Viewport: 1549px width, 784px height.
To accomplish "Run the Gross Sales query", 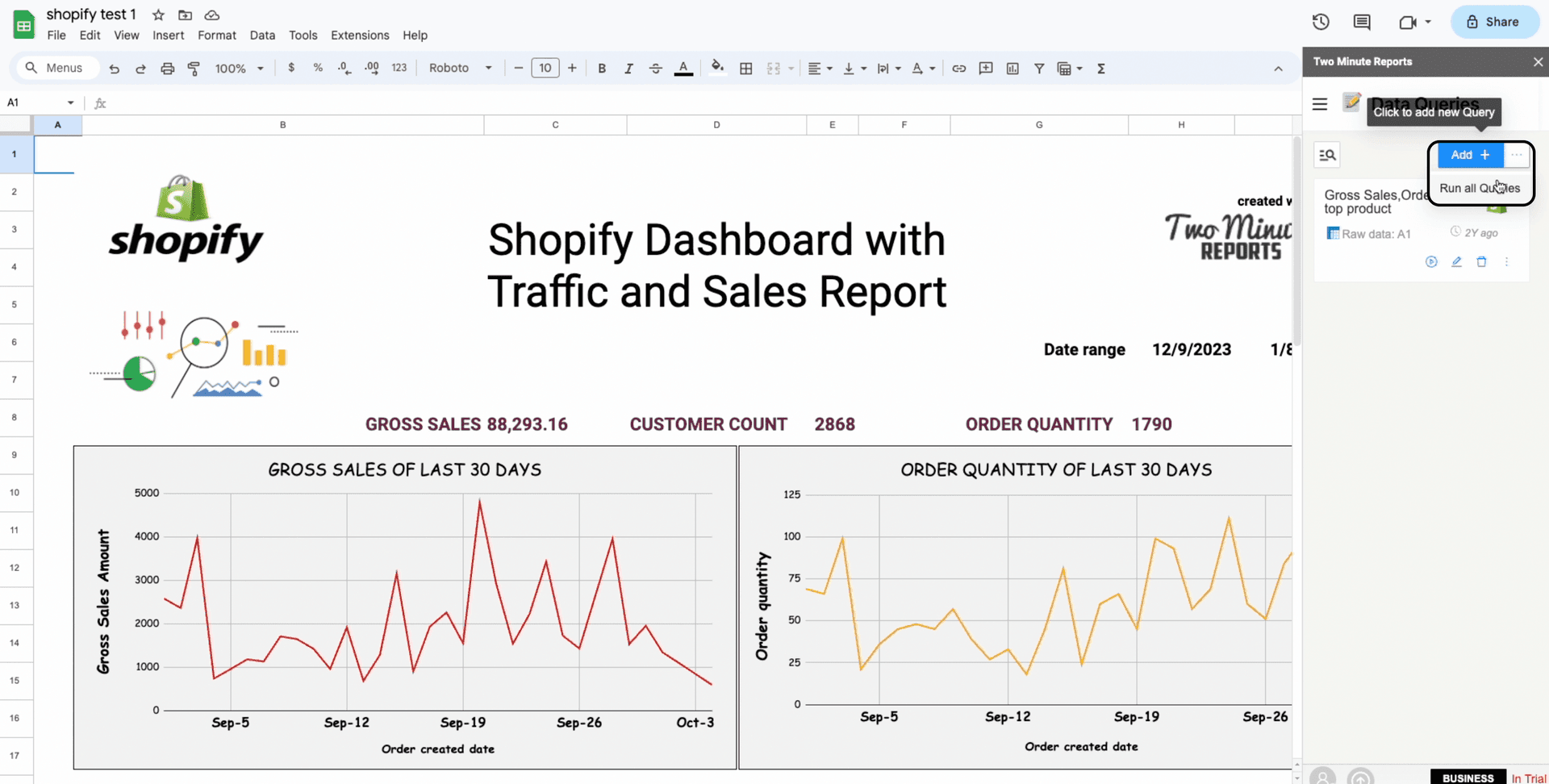I will [1431, 261].
